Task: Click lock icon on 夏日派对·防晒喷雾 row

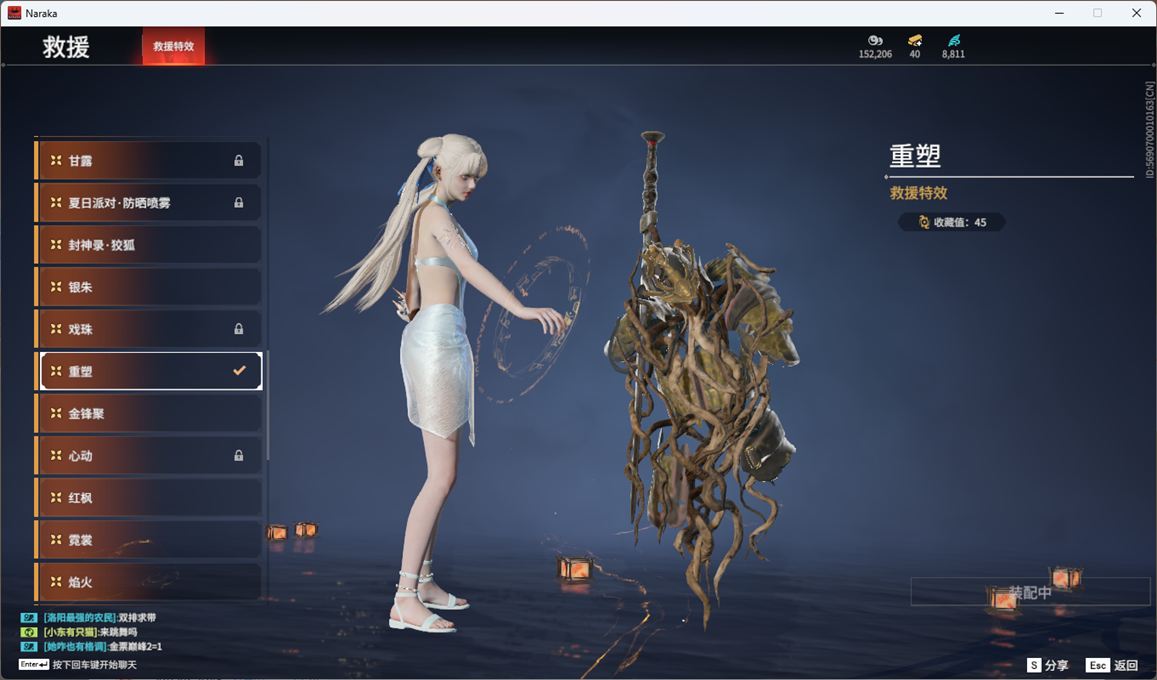Action: coord(238,203)
